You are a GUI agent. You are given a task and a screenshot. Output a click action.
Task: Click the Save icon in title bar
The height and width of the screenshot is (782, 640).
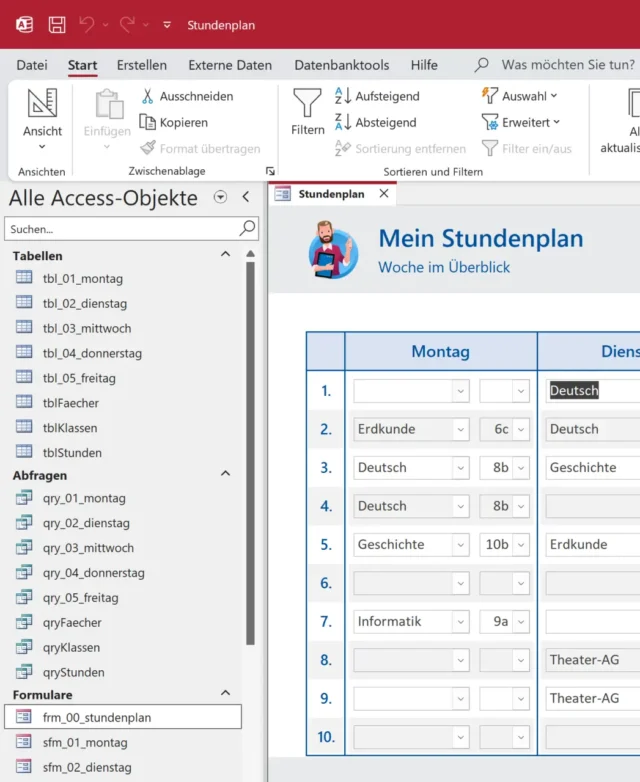coord(56,25)
